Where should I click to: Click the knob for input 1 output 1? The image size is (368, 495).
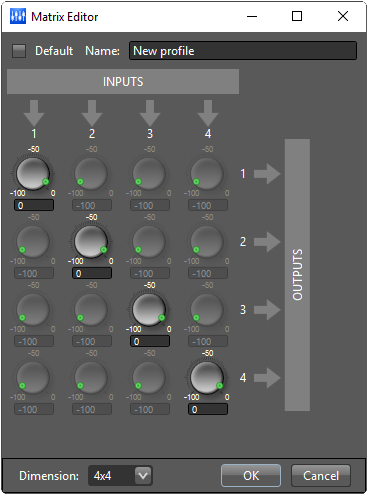tap(33, 174)
